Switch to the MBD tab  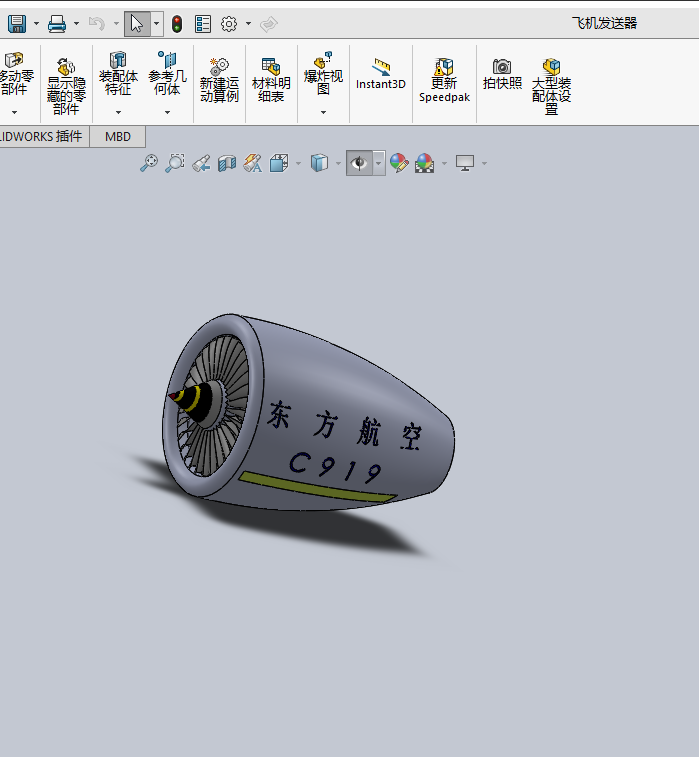[x=118, y=137]
